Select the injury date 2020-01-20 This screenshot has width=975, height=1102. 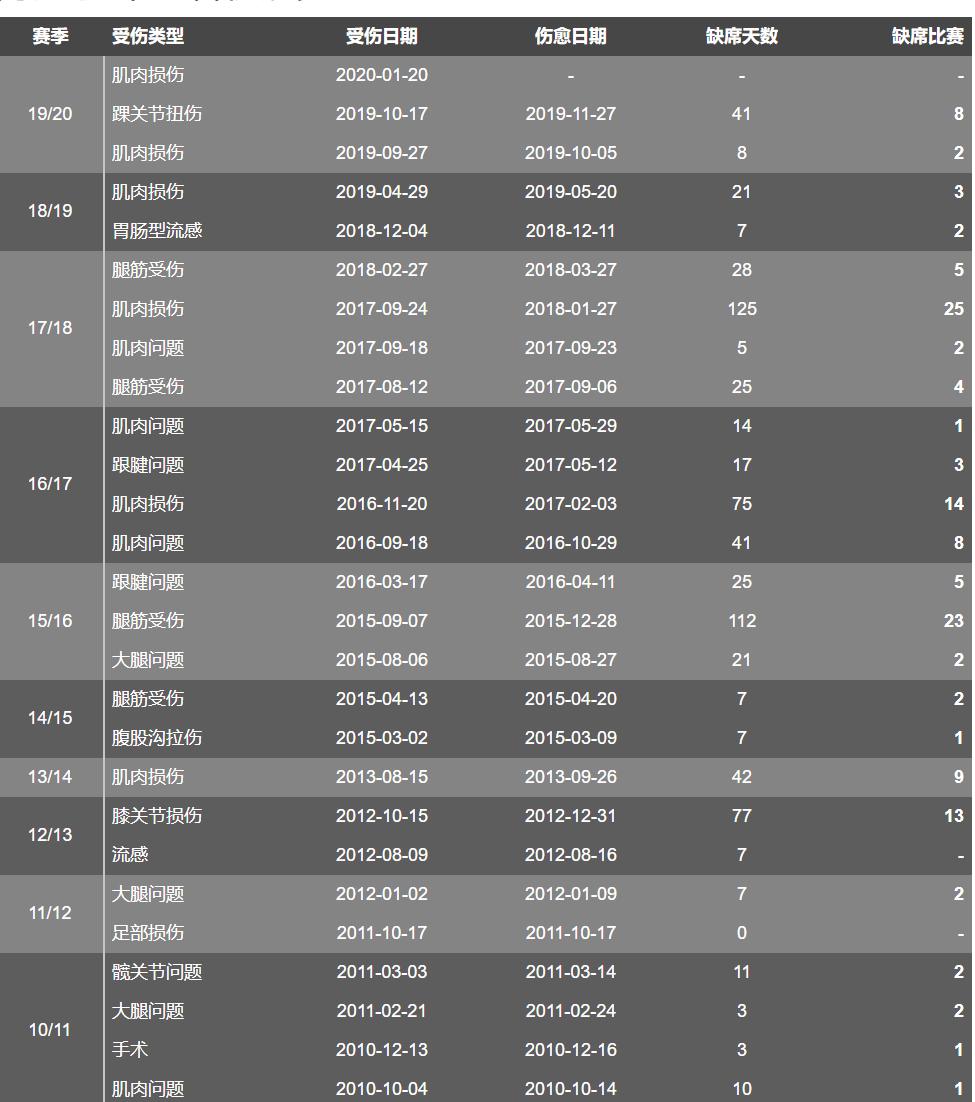(x=381, y=75)
